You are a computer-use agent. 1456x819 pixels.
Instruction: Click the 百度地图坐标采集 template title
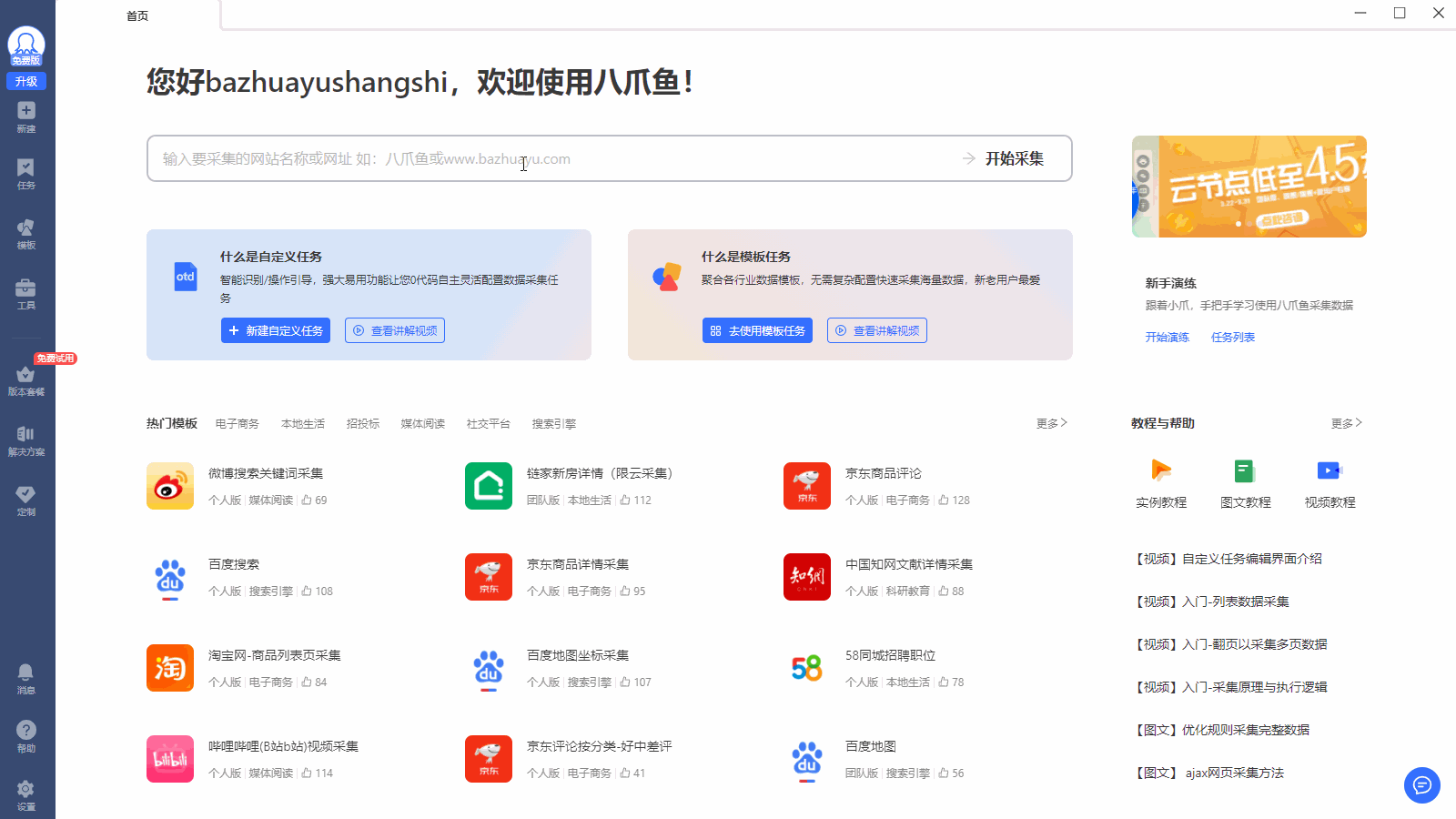pos(578,655)
